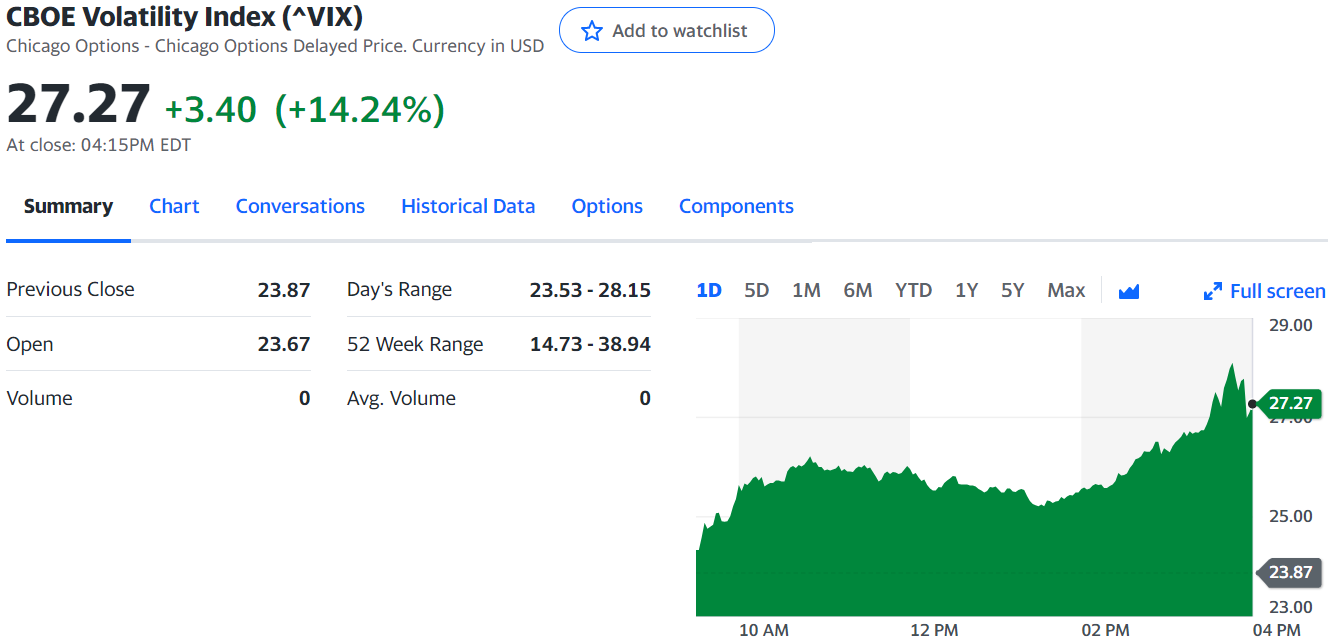Viewport: 1328px width, 644px height.
Task: Click the 29.00 y-axis label
Action: point(1291,325)
